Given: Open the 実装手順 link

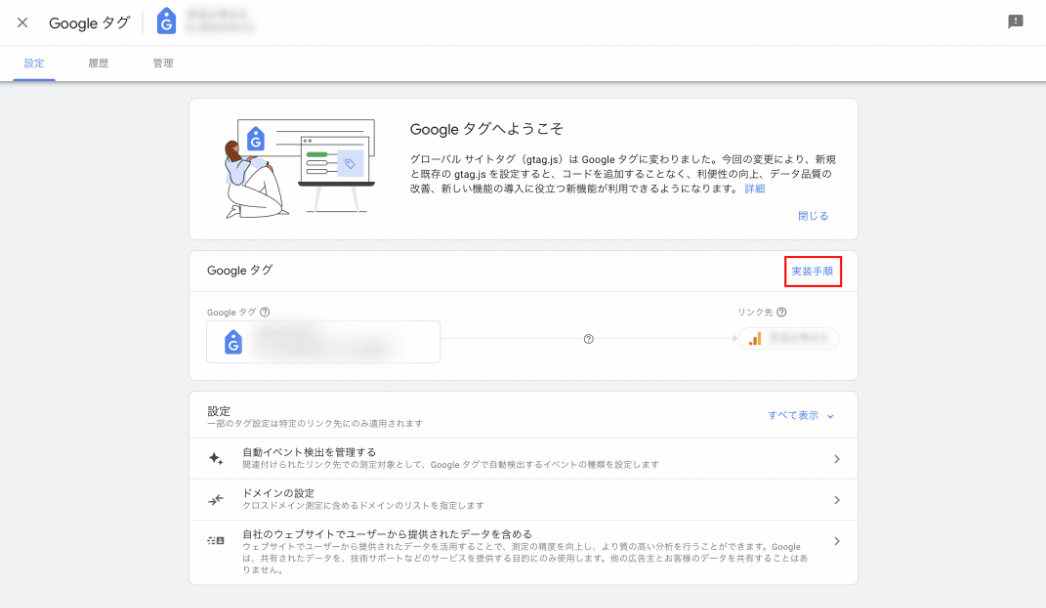Looking at the screenshot, I should 813,272.
